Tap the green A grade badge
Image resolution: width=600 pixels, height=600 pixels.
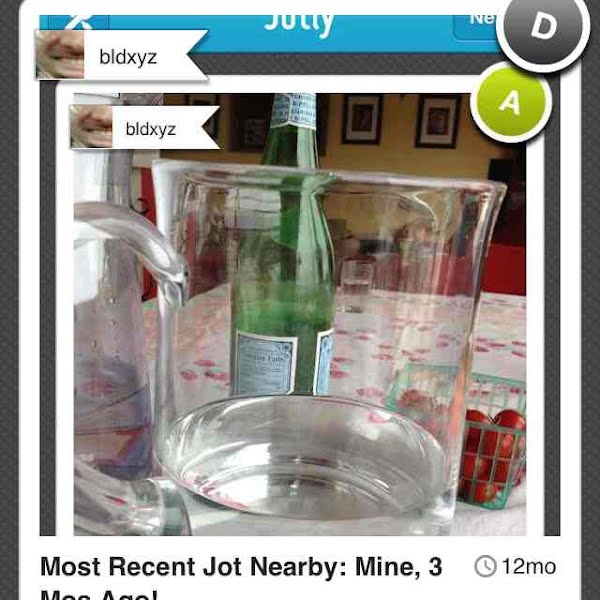click(x=511, y=103)
